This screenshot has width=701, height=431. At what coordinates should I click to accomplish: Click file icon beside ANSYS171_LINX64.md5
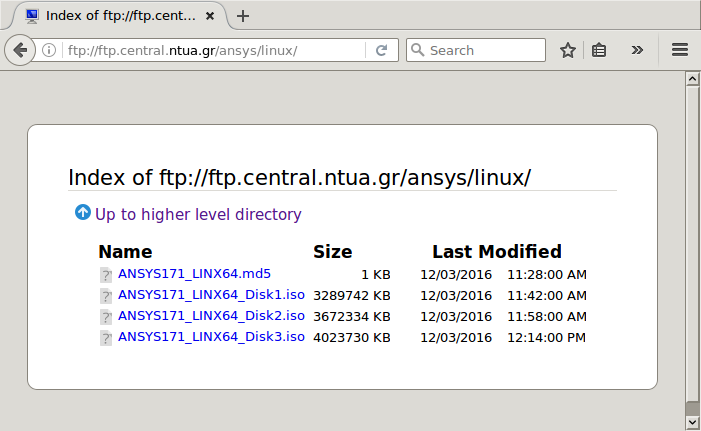click(x=106, y=275)
